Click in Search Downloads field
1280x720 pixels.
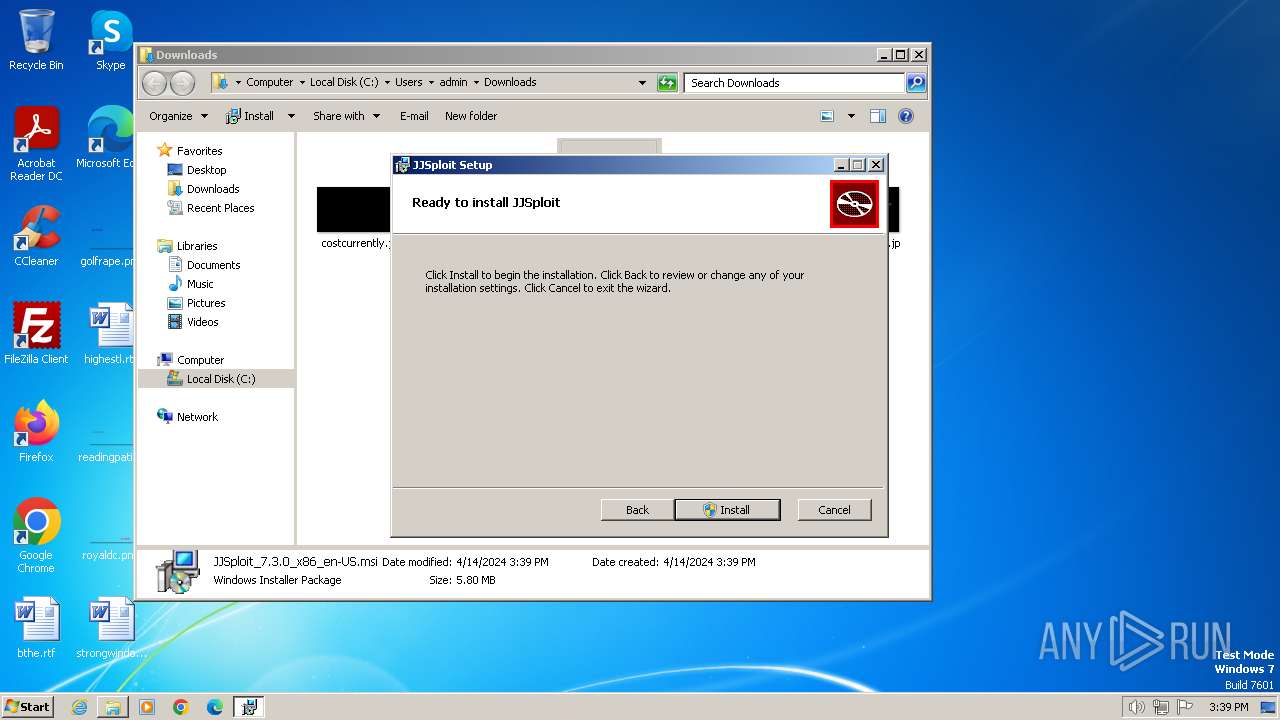[795, 83]
